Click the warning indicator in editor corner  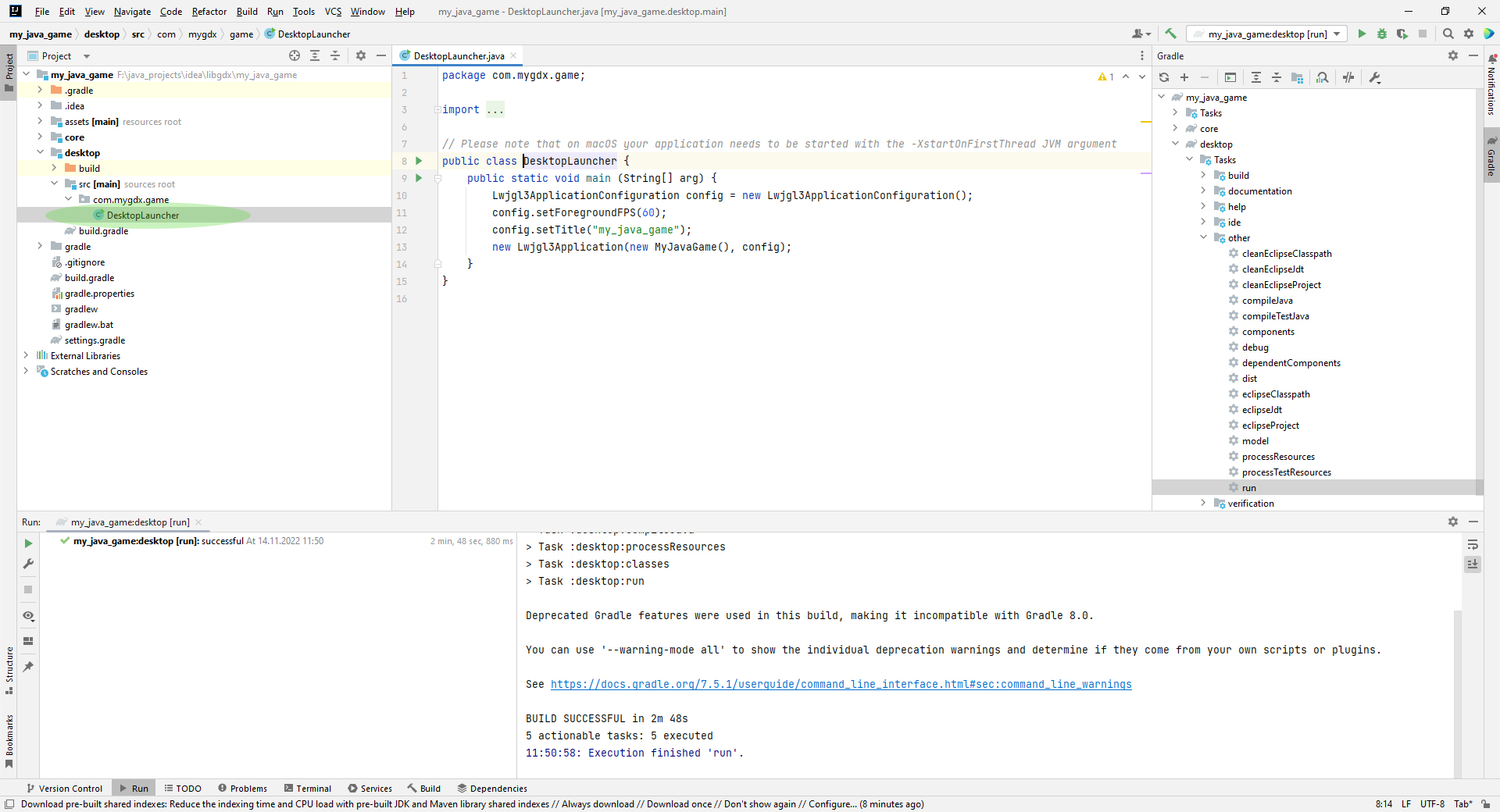(1105, 77)
